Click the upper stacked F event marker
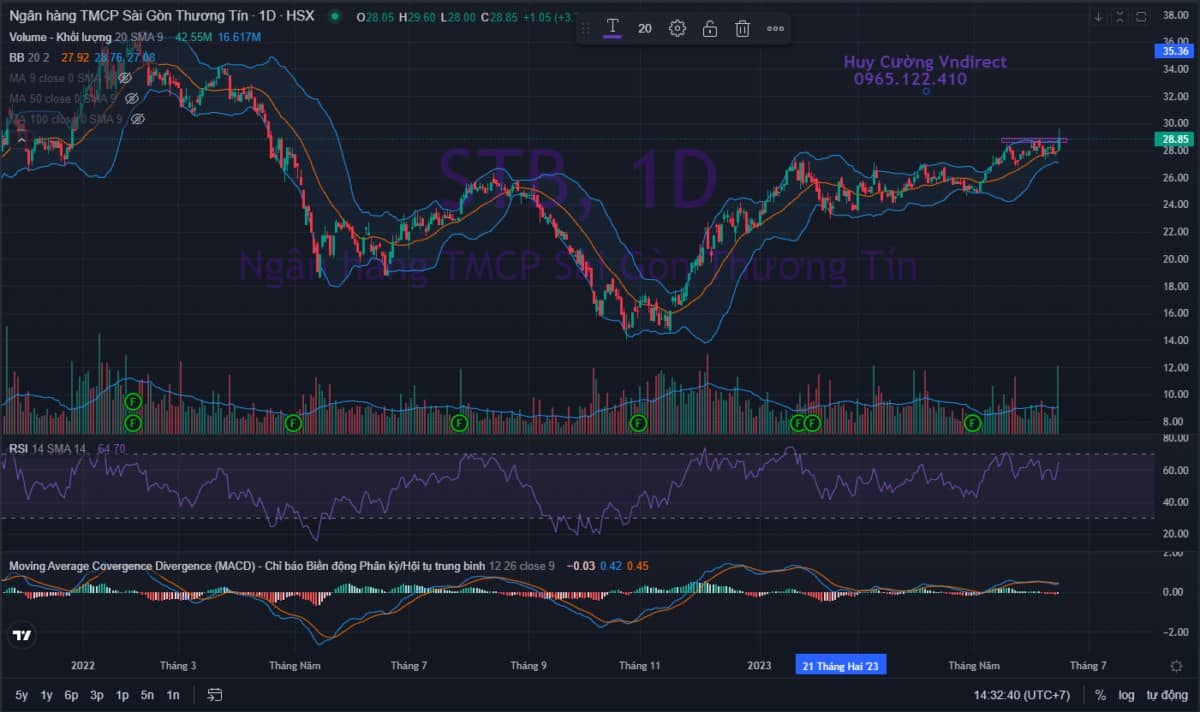1200x712 pixels. 132,401
